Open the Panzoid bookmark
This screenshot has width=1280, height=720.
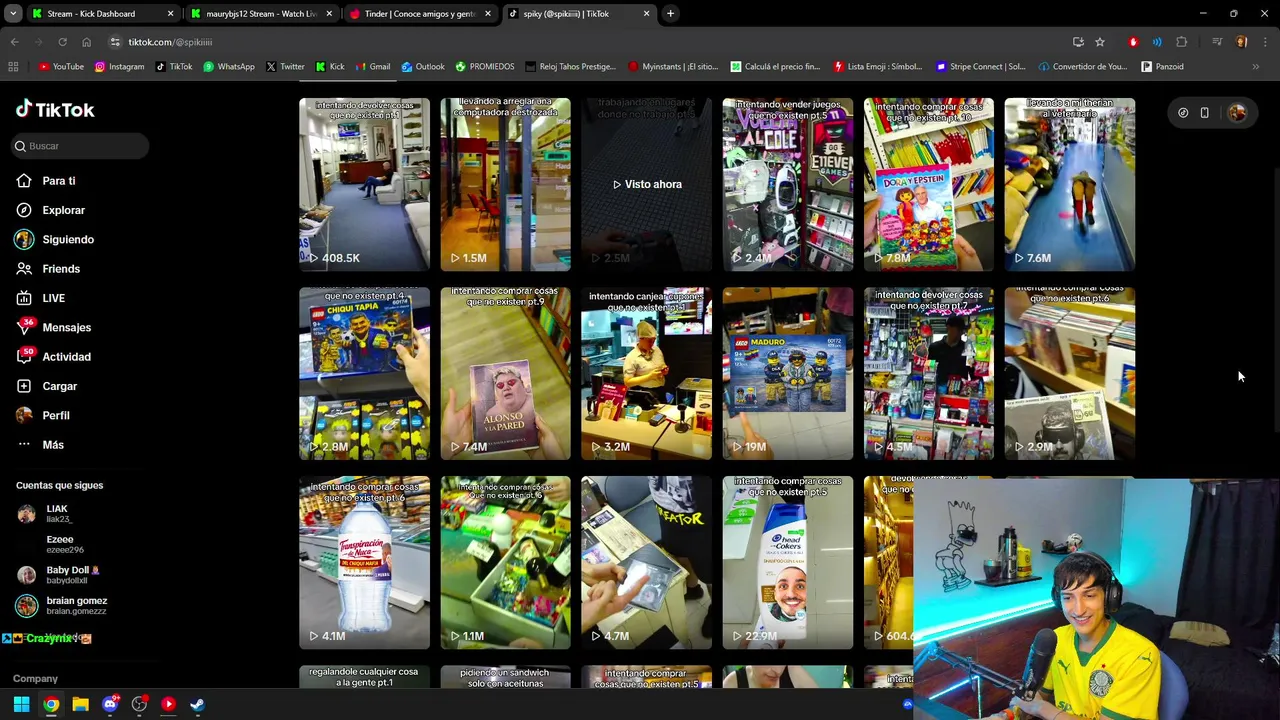(x=1161, y=67)
